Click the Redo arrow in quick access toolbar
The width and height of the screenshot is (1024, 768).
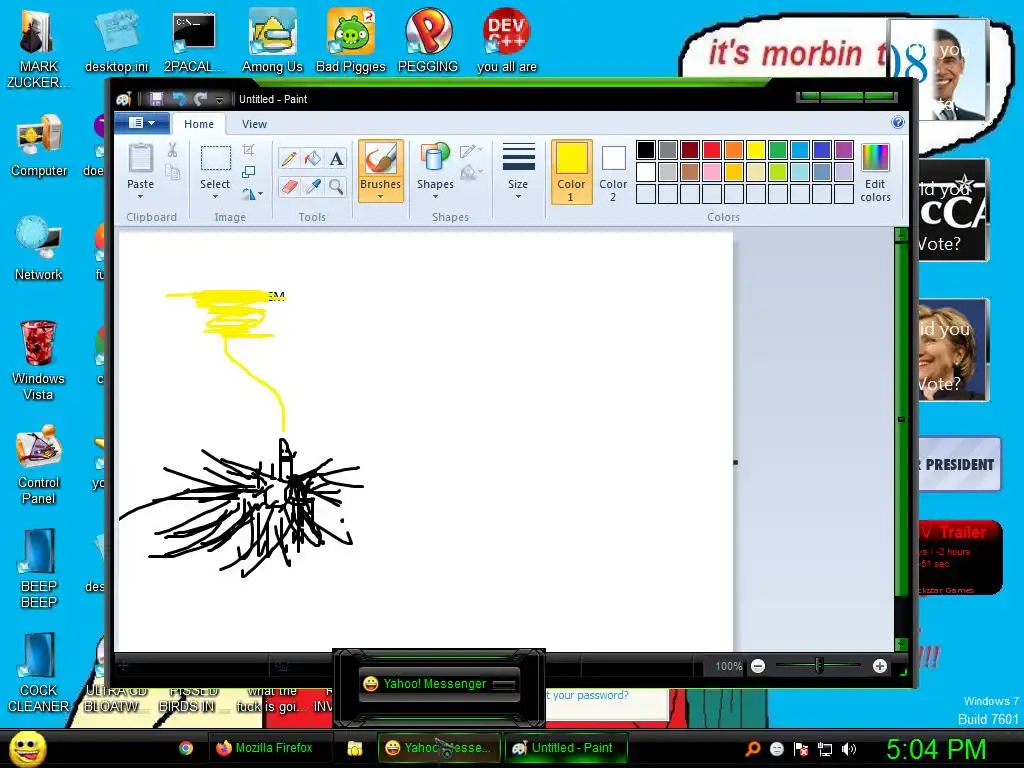pos(200,99)
